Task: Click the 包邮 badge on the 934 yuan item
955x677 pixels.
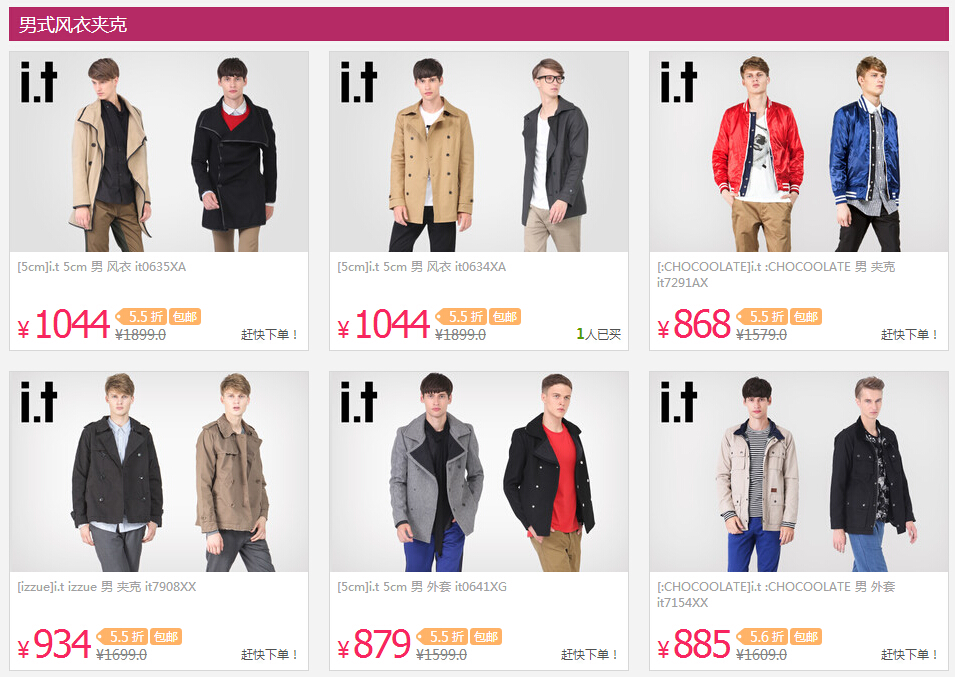Action: tap(166, 637)
